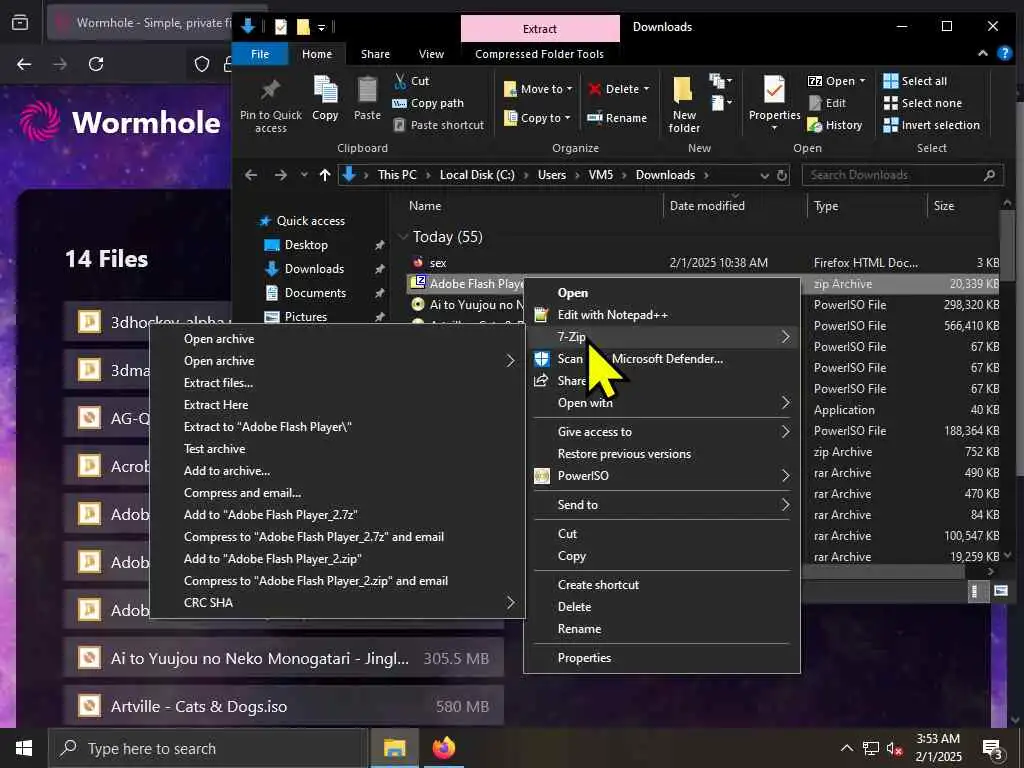The width and height of the screenshot is (1024, 768).
Task: Choose Add to archive... entry
Action: (x=227, y=471)
